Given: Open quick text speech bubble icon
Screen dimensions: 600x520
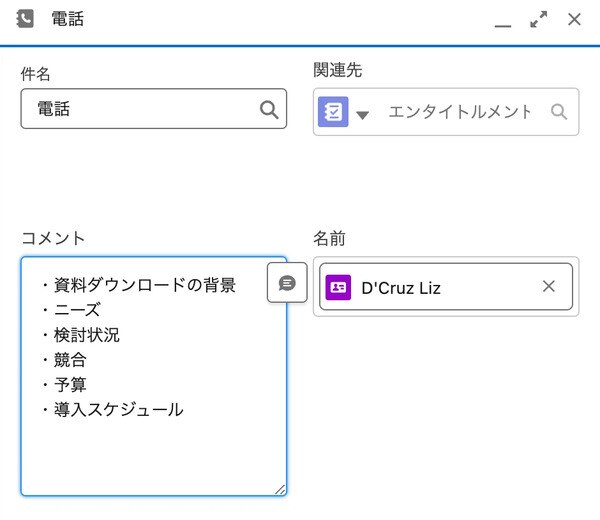Looking at the screenshot, I should (287, 283).
